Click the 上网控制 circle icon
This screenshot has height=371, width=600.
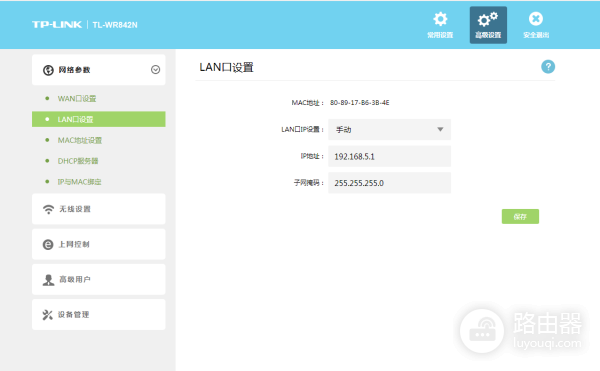pyautogui.click(x=48, y=244)
